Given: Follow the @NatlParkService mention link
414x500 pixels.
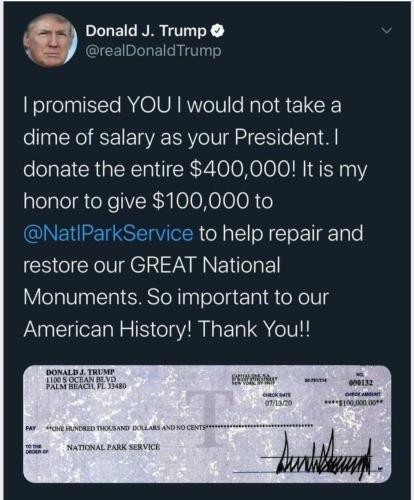Looking at the screenshot, I should coord(108,233).
